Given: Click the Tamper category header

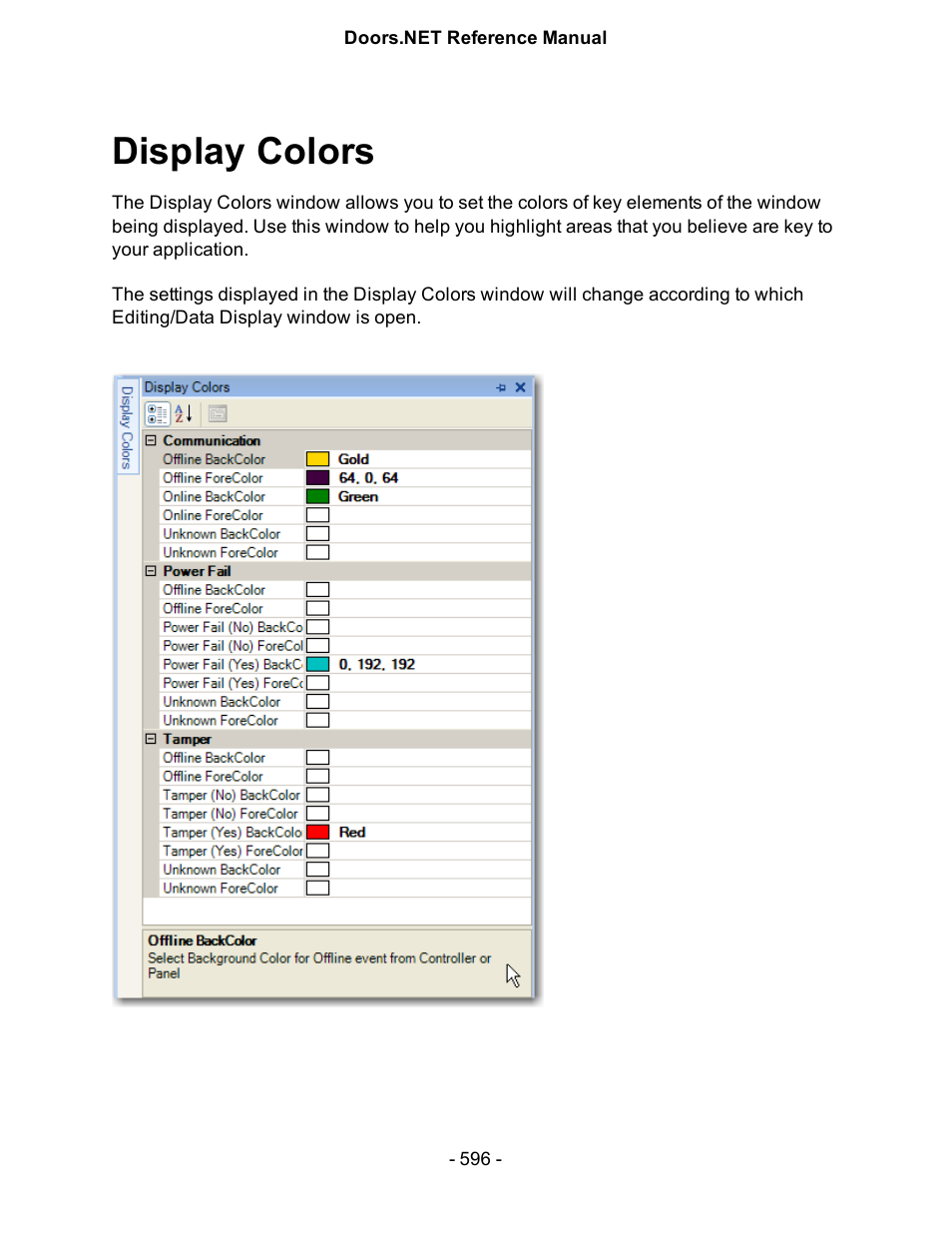Looking at the screenshot, I should coord(337,739).
